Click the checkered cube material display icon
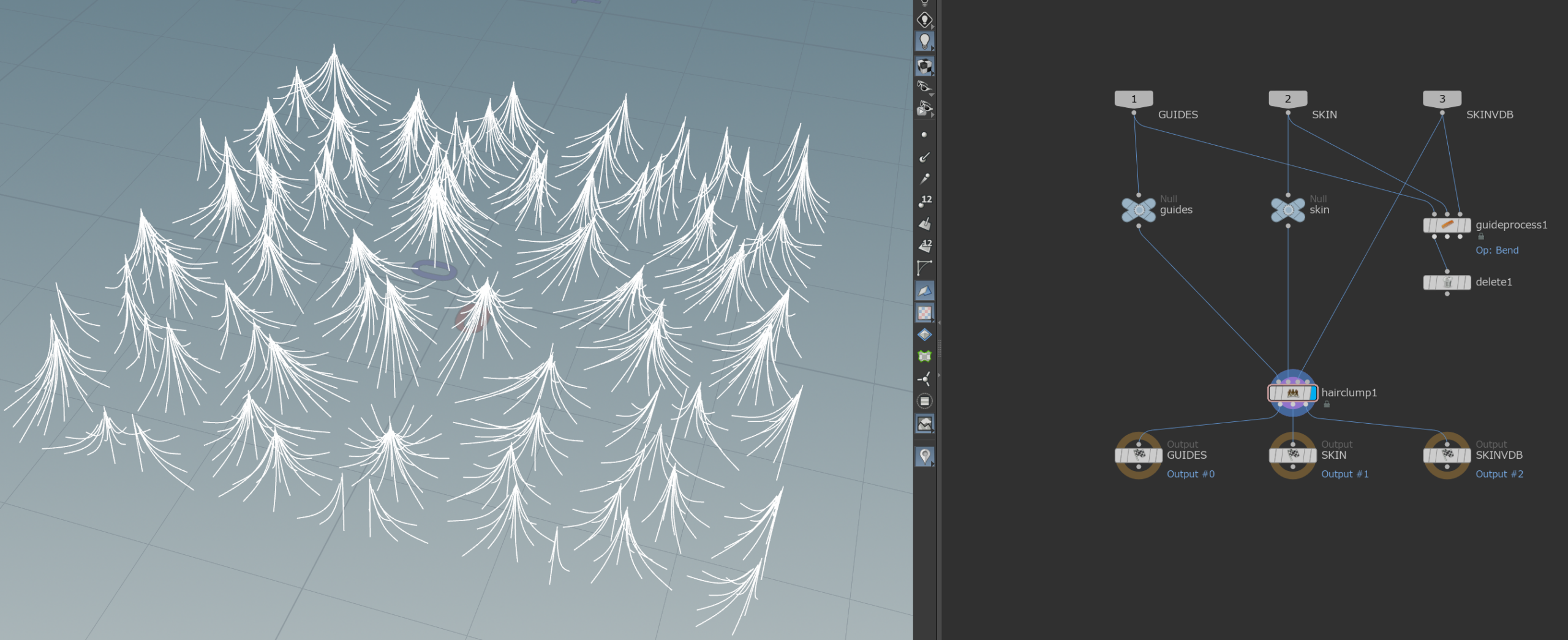The width and height of the screenshot is (1568, 640). (x=924, y=66)
